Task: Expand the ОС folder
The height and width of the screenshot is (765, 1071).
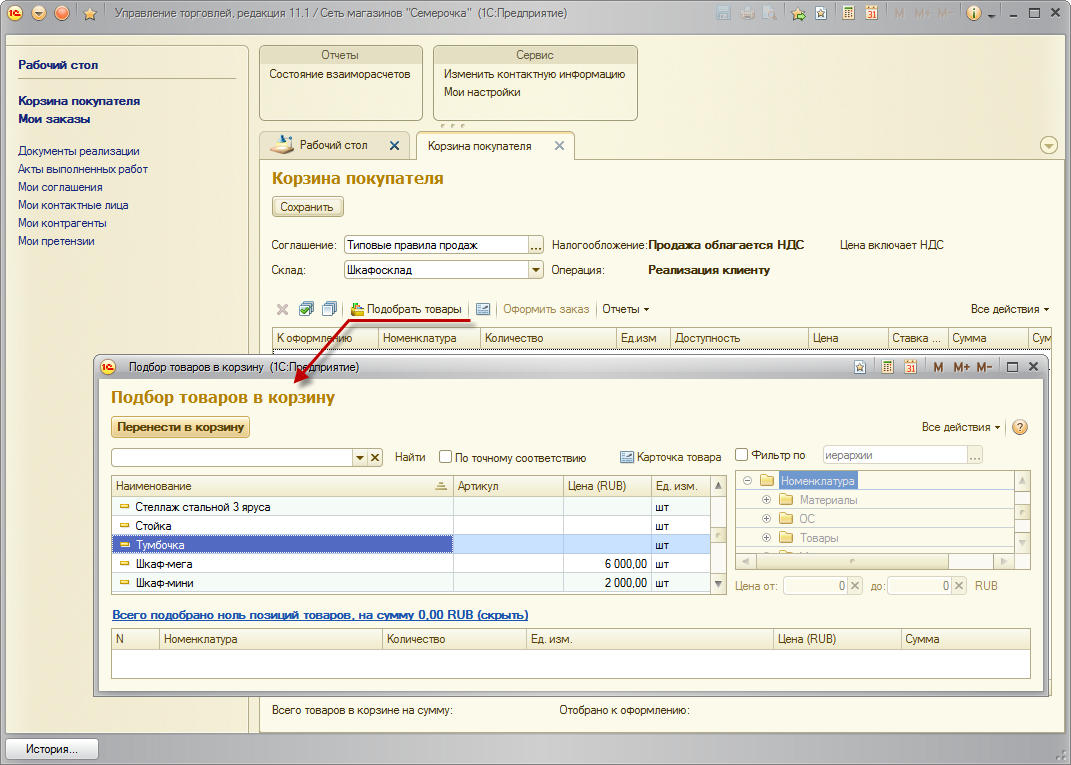Action: click(766, 518)
